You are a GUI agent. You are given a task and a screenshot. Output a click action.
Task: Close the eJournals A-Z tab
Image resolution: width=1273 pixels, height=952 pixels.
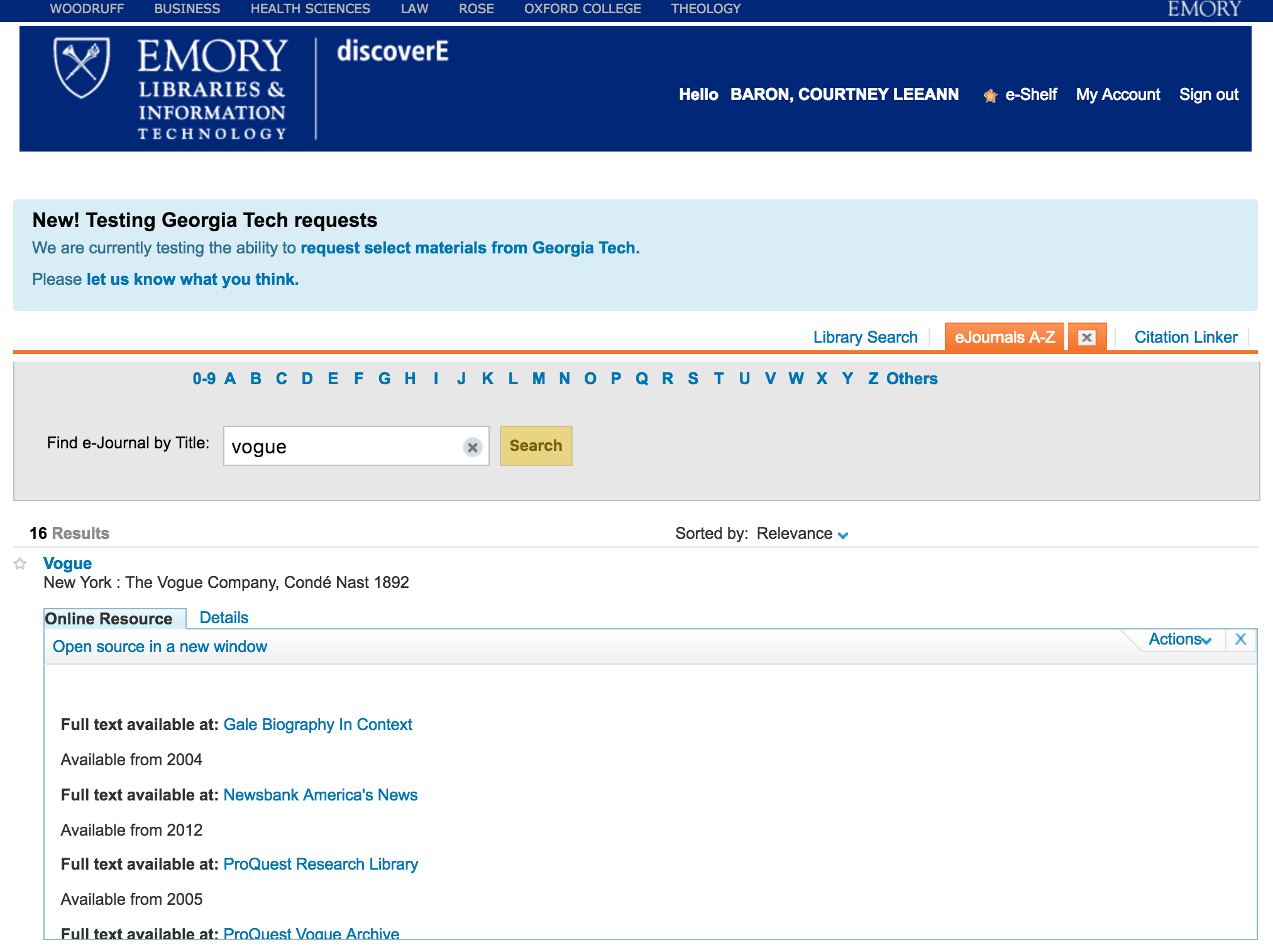(1087, 338)
